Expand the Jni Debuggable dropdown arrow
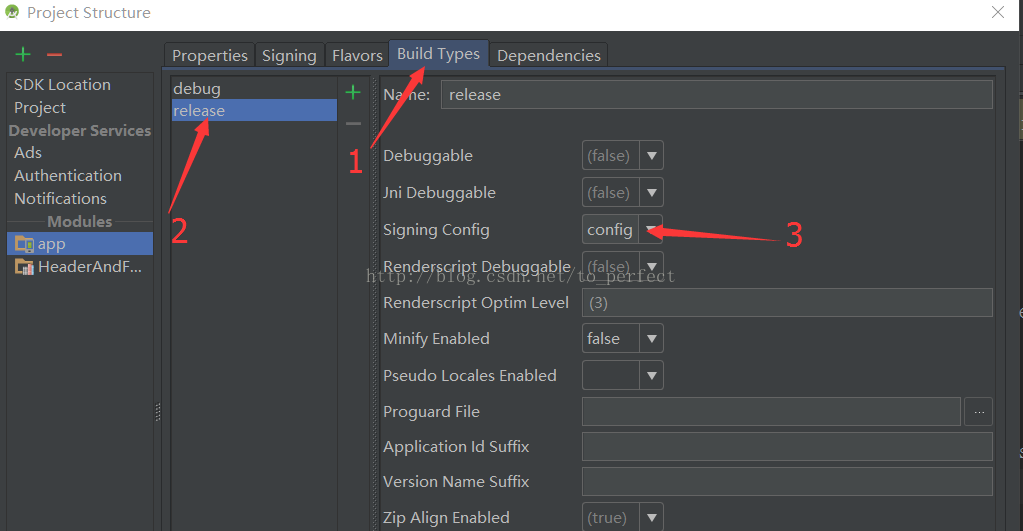The image size is (1023, 531). pyautogui.click(x=651, y=192)
